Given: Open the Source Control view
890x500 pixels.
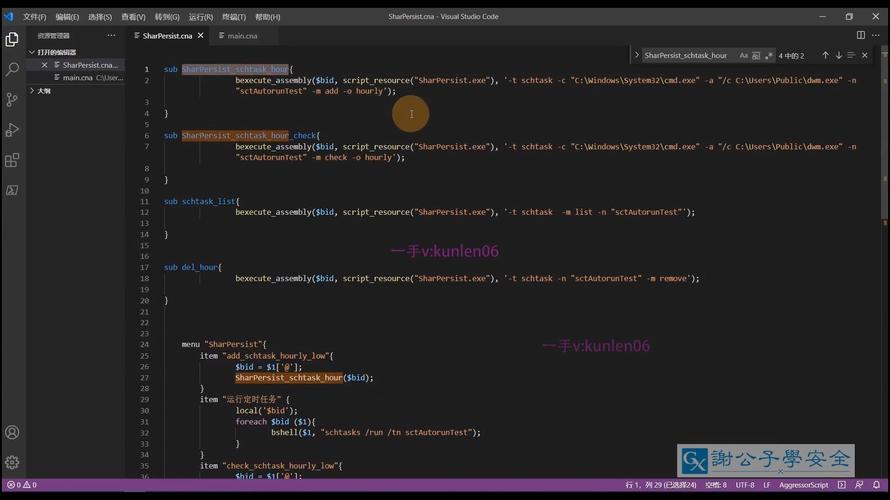Looking at the screenshot, I should point(12,99).
